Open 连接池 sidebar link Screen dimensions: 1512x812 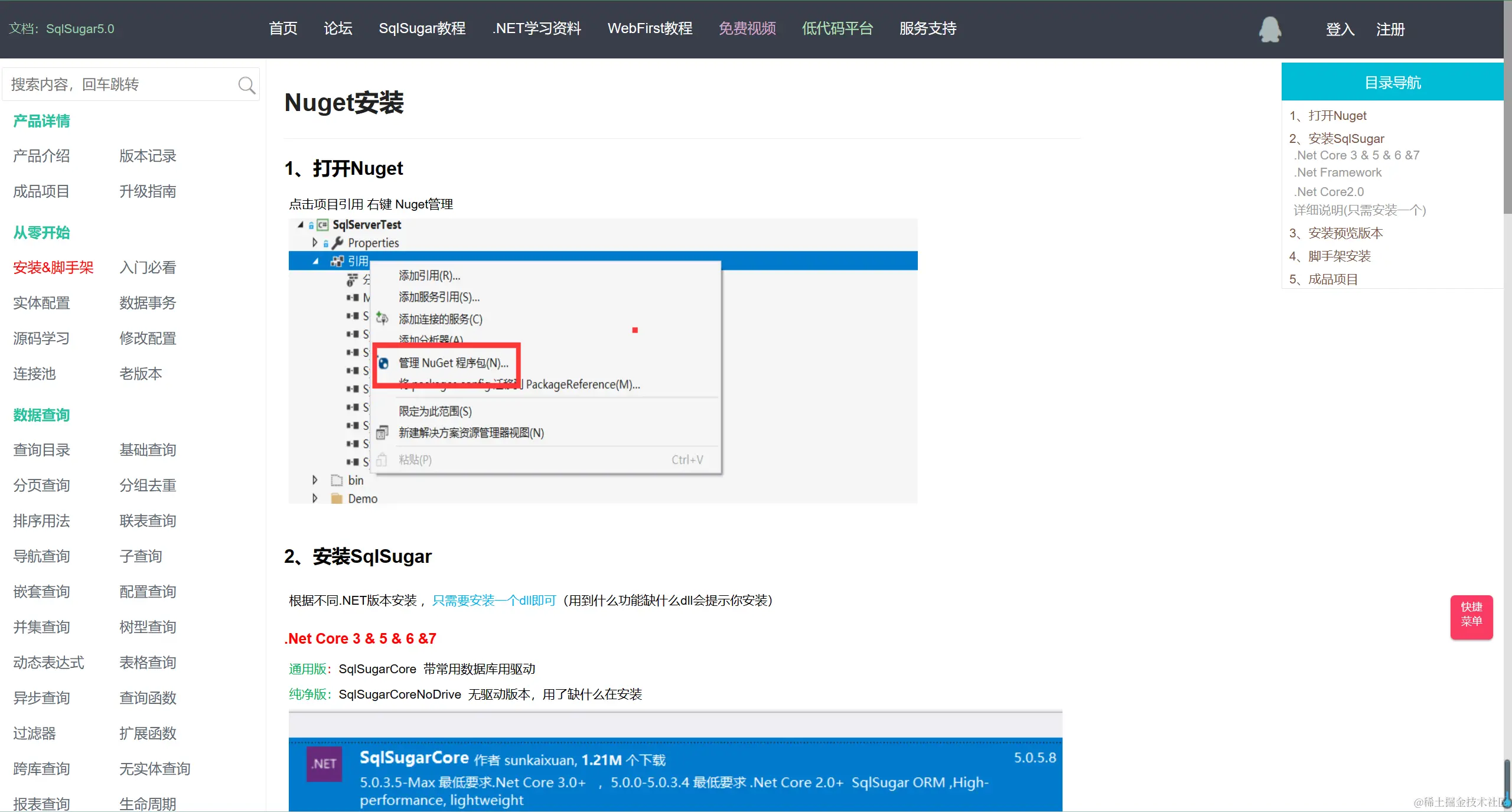[34, 374]
